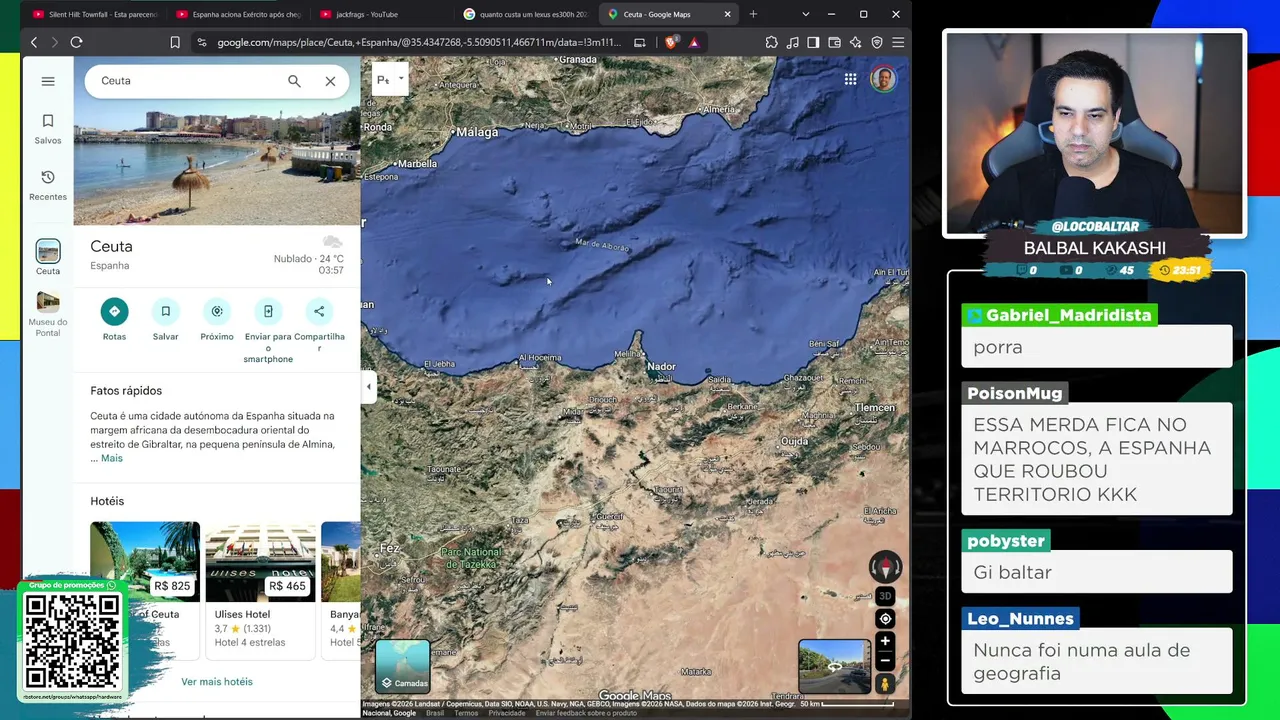Switch to the jackfrags - YouTube tab
Image resolution: width=1280 pixels, height=720 pixels.
coord(382,14)
